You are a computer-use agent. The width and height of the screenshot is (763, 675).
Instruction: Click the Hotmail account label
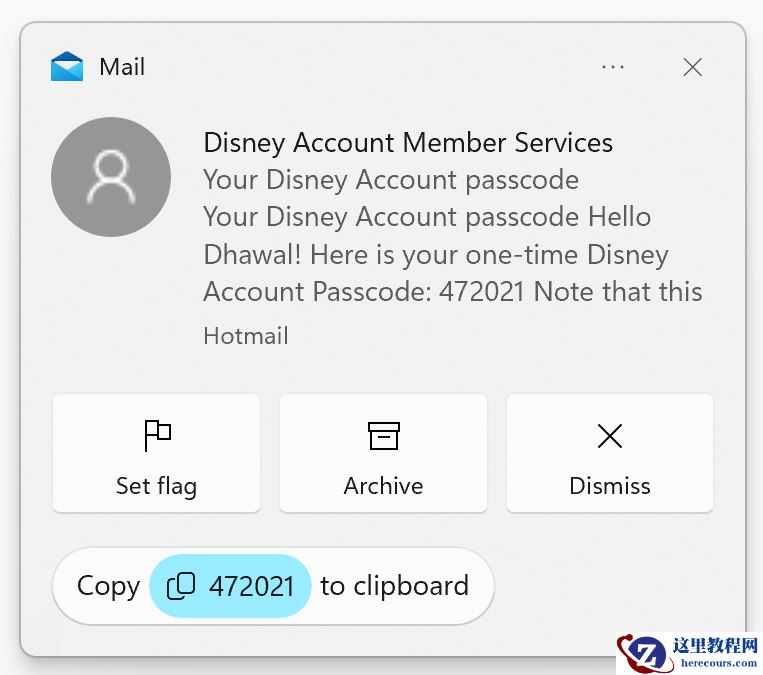[246, 336]
